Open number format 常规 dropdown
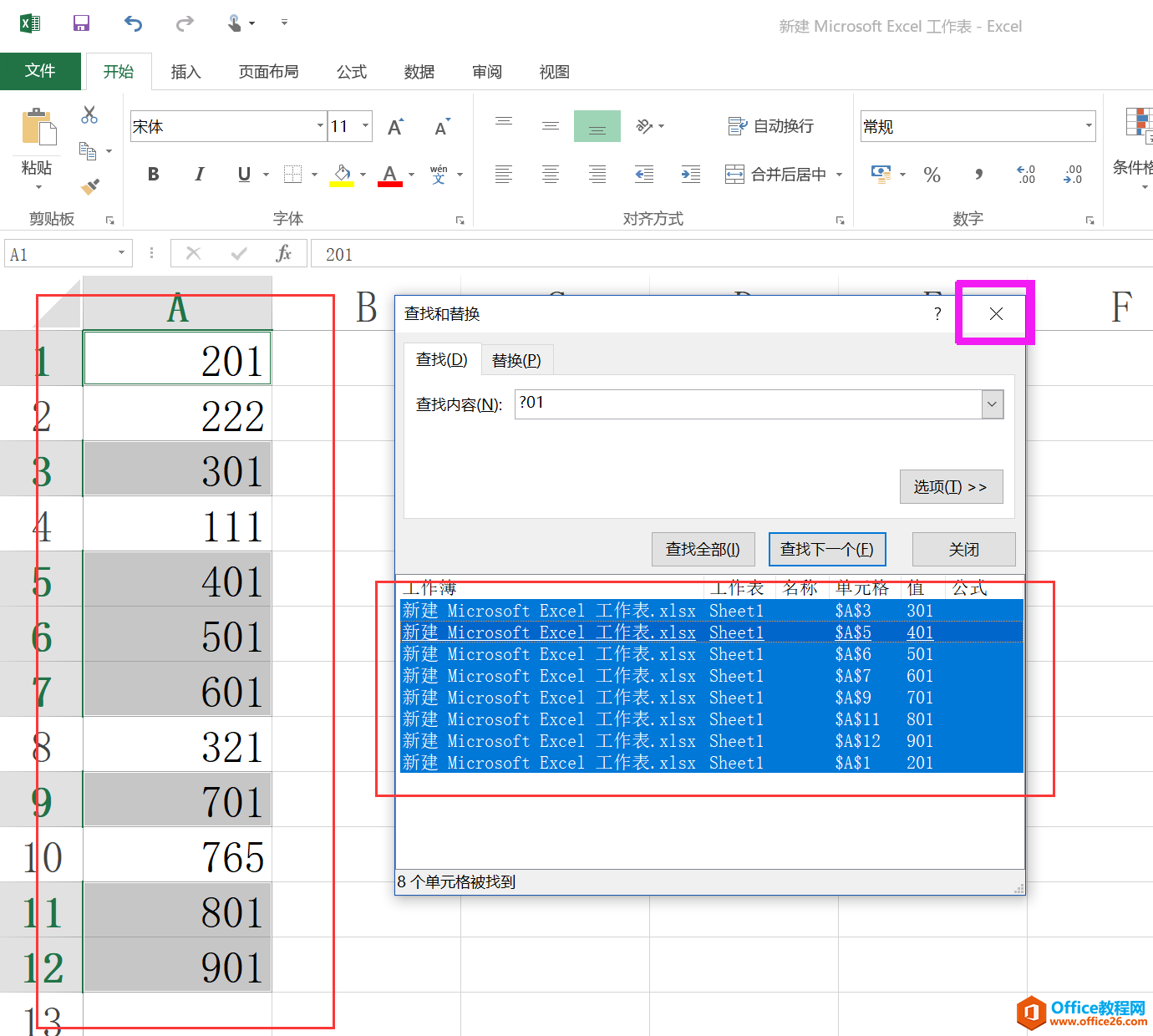Viewport: 1153px width, 1036px height. (x=1089, y=126)
